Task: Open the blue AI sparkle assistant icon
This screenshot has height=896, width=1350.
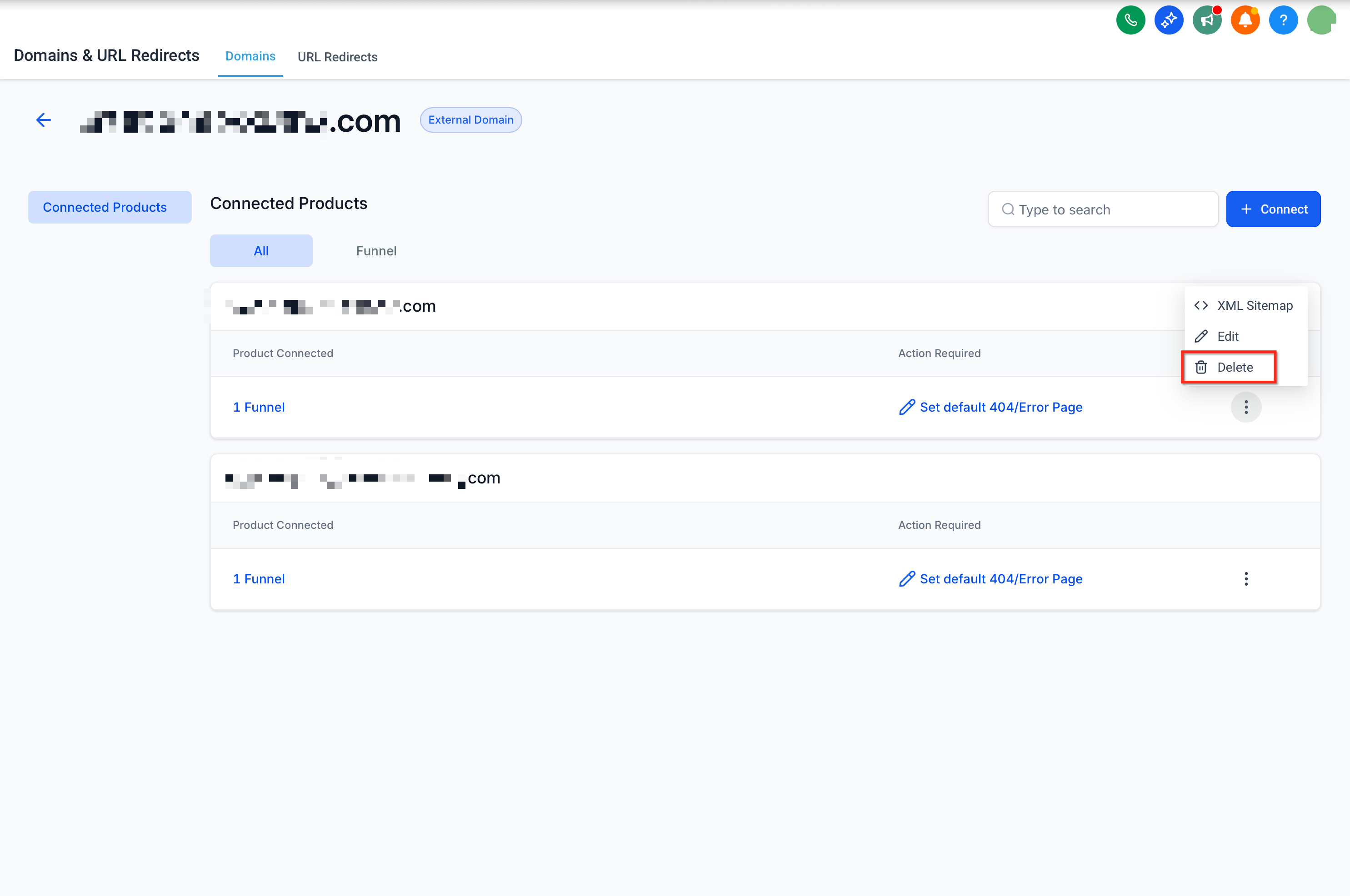Action: (1168, 20)
